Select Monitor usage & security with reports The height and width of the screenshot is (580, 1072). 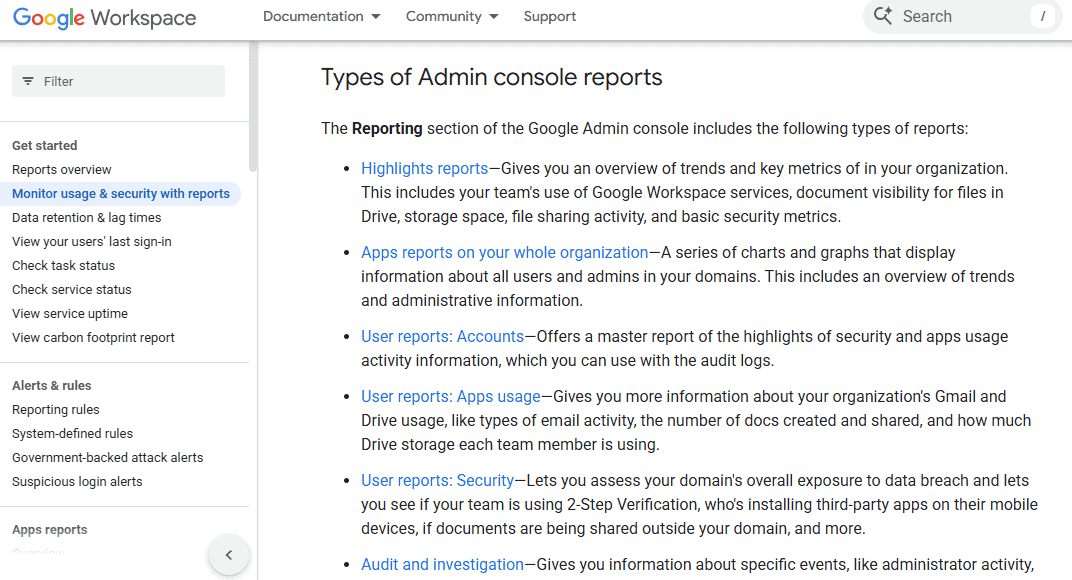point(120,194)
